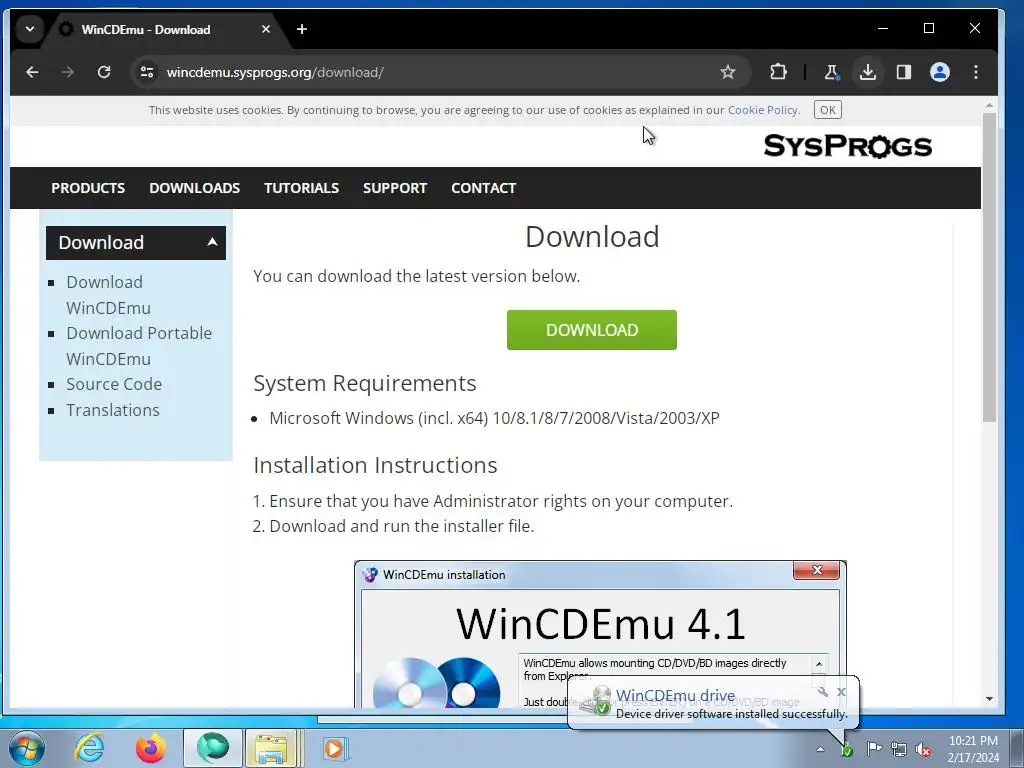The height and width of the screenshot is (768, 1024).
Task: Open the green globe browser taskbar icon
Action: pyautogui.click(x=212, y=748)
